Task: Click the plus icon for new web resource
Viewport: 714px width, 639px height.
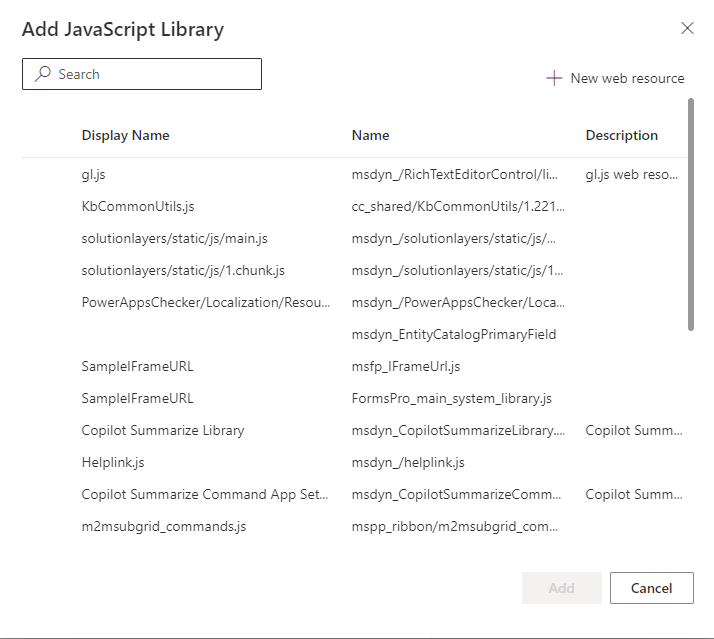Action: [x=554, y=78]
